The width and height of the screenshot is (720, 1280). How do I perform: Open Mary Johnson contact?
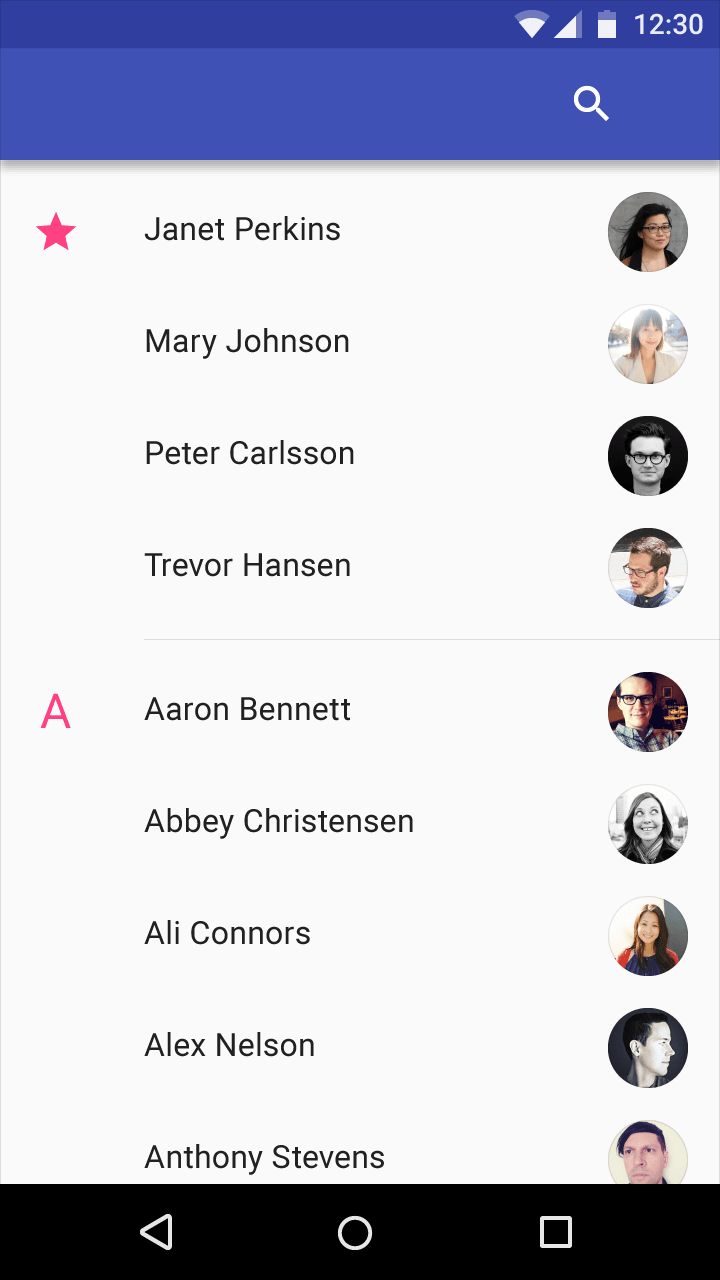pyautogui.click(x=360, y=344)
